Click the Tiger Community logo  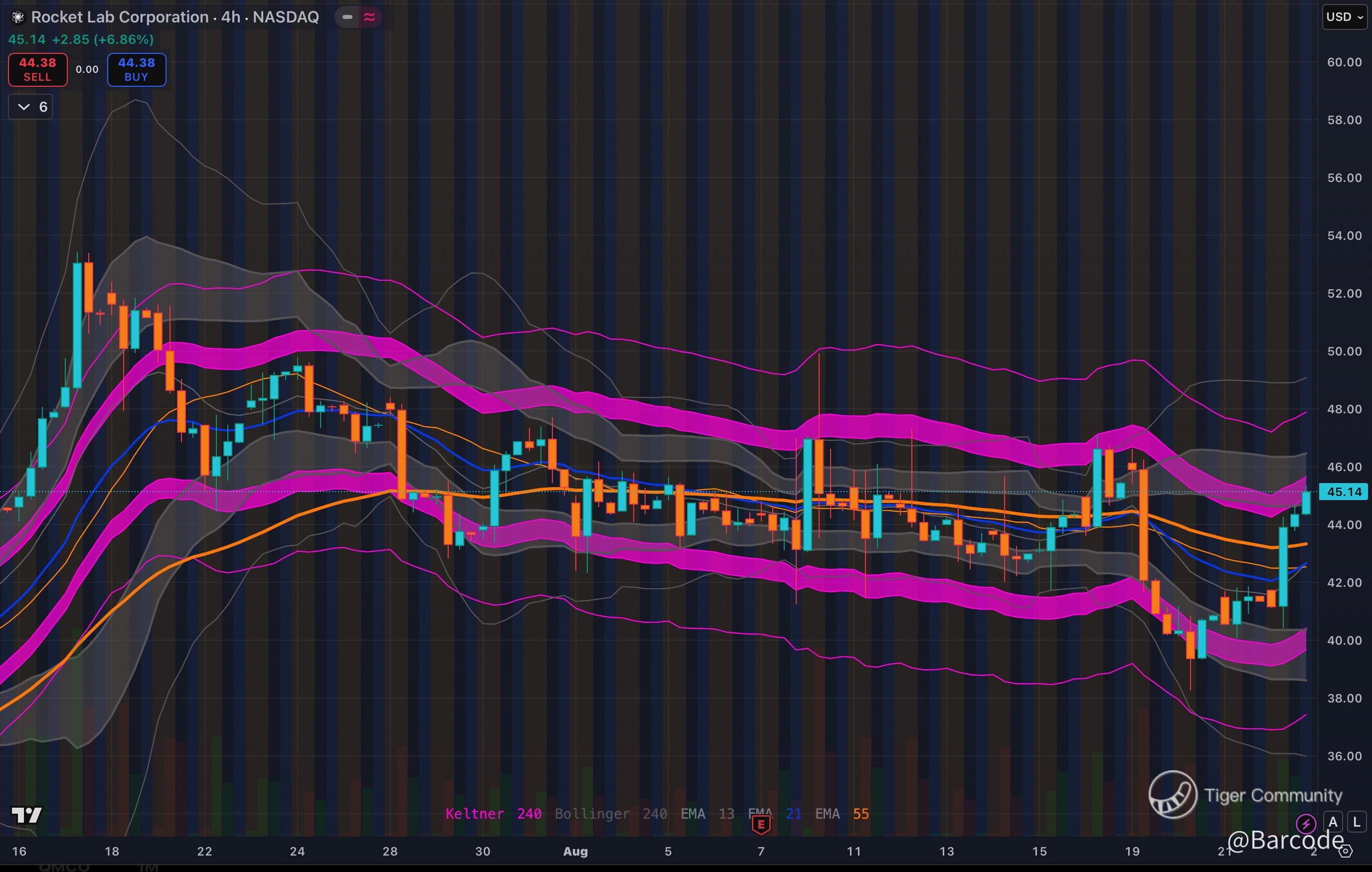1173,795
